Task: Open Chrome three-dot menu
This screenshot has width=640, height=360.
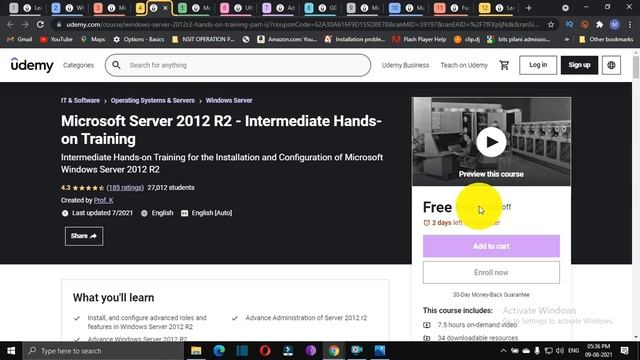Action: [x=630, y=24]
